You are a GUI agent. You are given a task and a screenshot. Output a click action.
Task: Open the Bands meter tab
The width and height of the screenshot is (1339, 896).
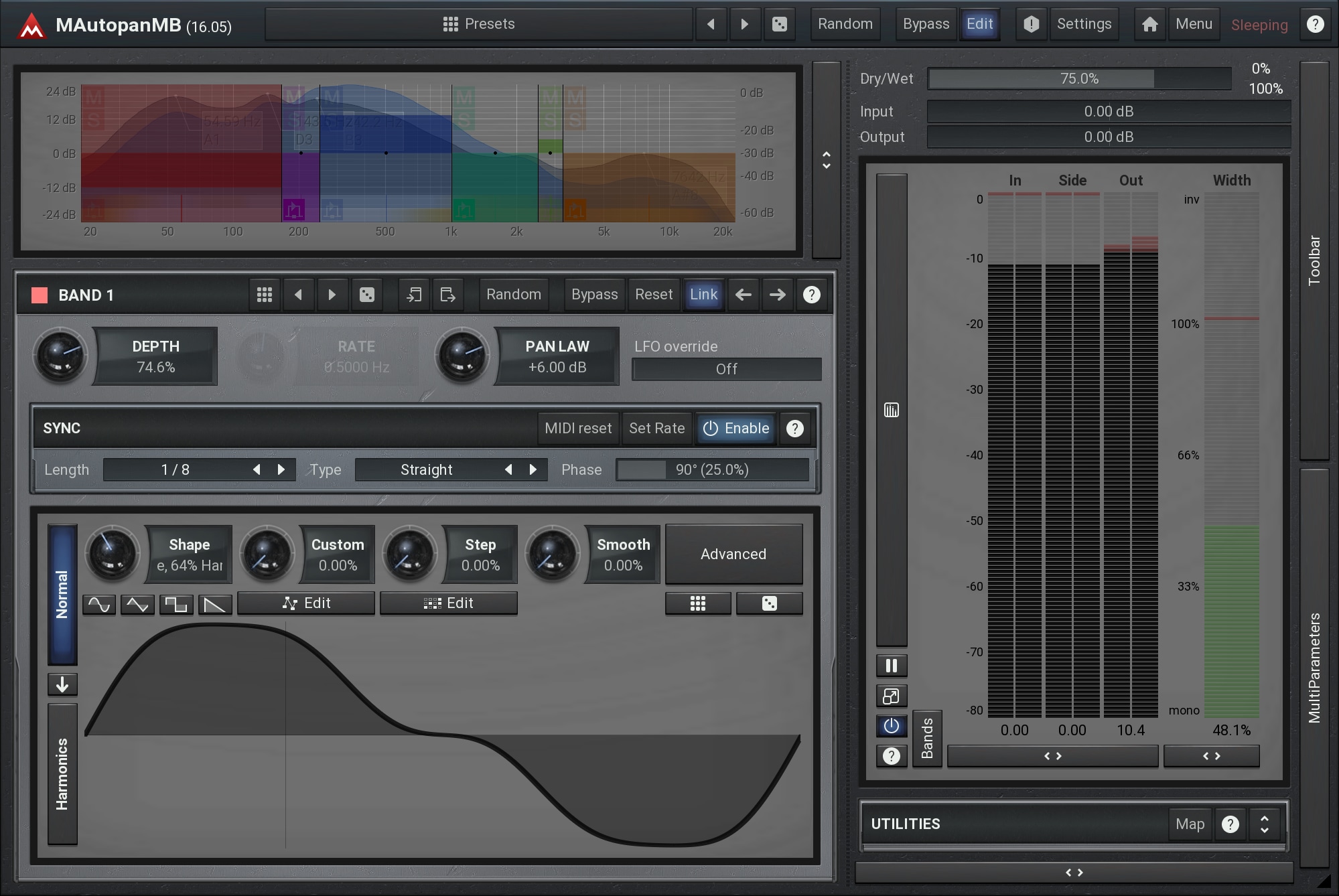coord(927,739)
